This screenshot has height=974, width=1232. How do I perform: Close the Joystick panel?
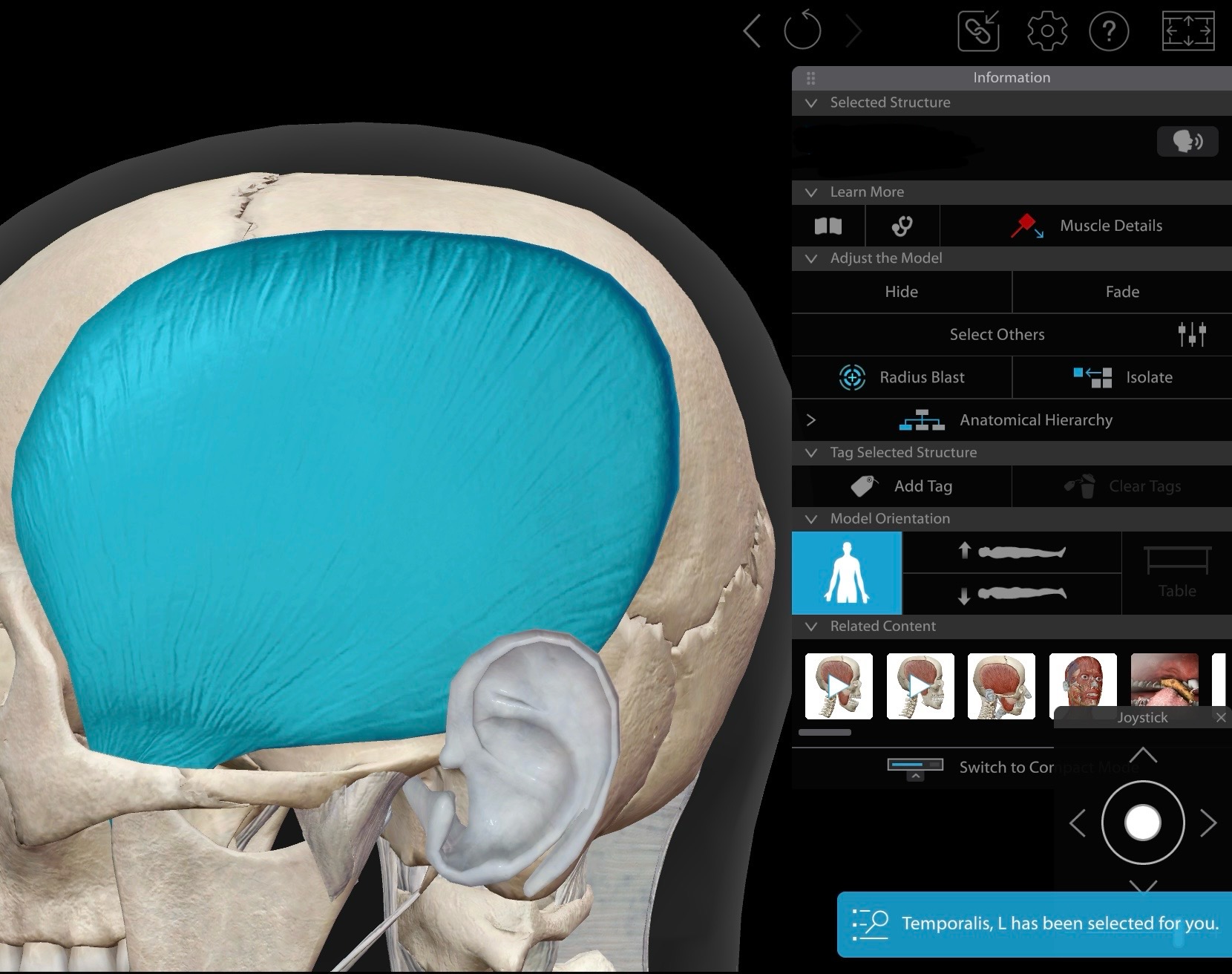coord(1221,717)
